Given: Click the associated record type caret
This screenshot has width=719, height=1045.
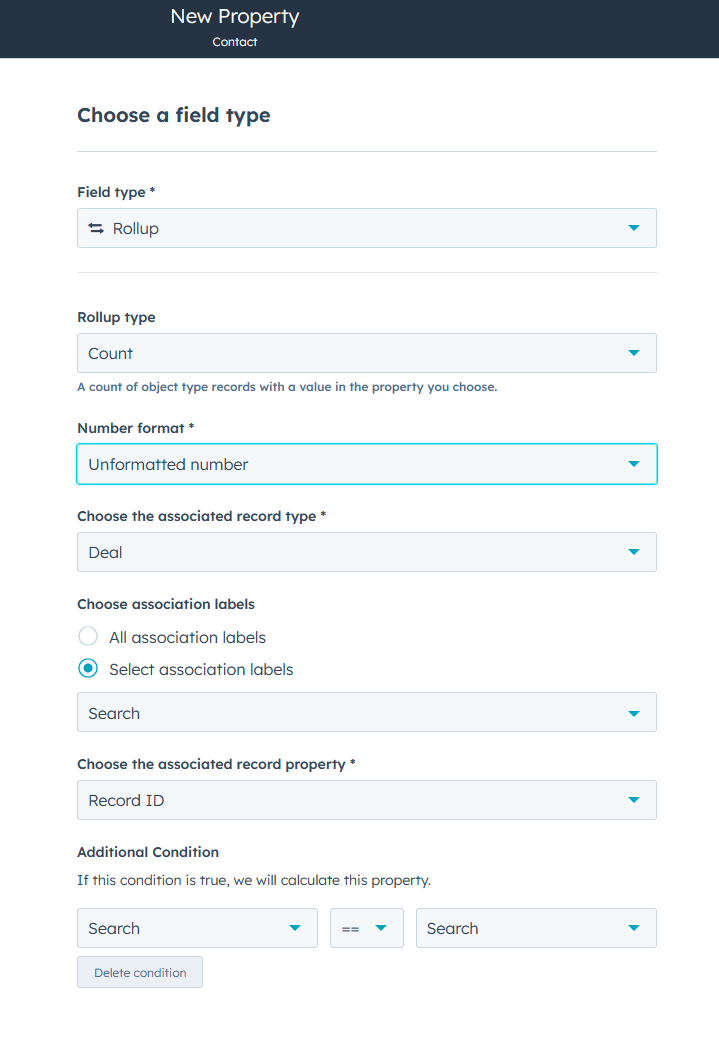Looking at the screenshot, I should pyautogui.click(x=634, y=551).
